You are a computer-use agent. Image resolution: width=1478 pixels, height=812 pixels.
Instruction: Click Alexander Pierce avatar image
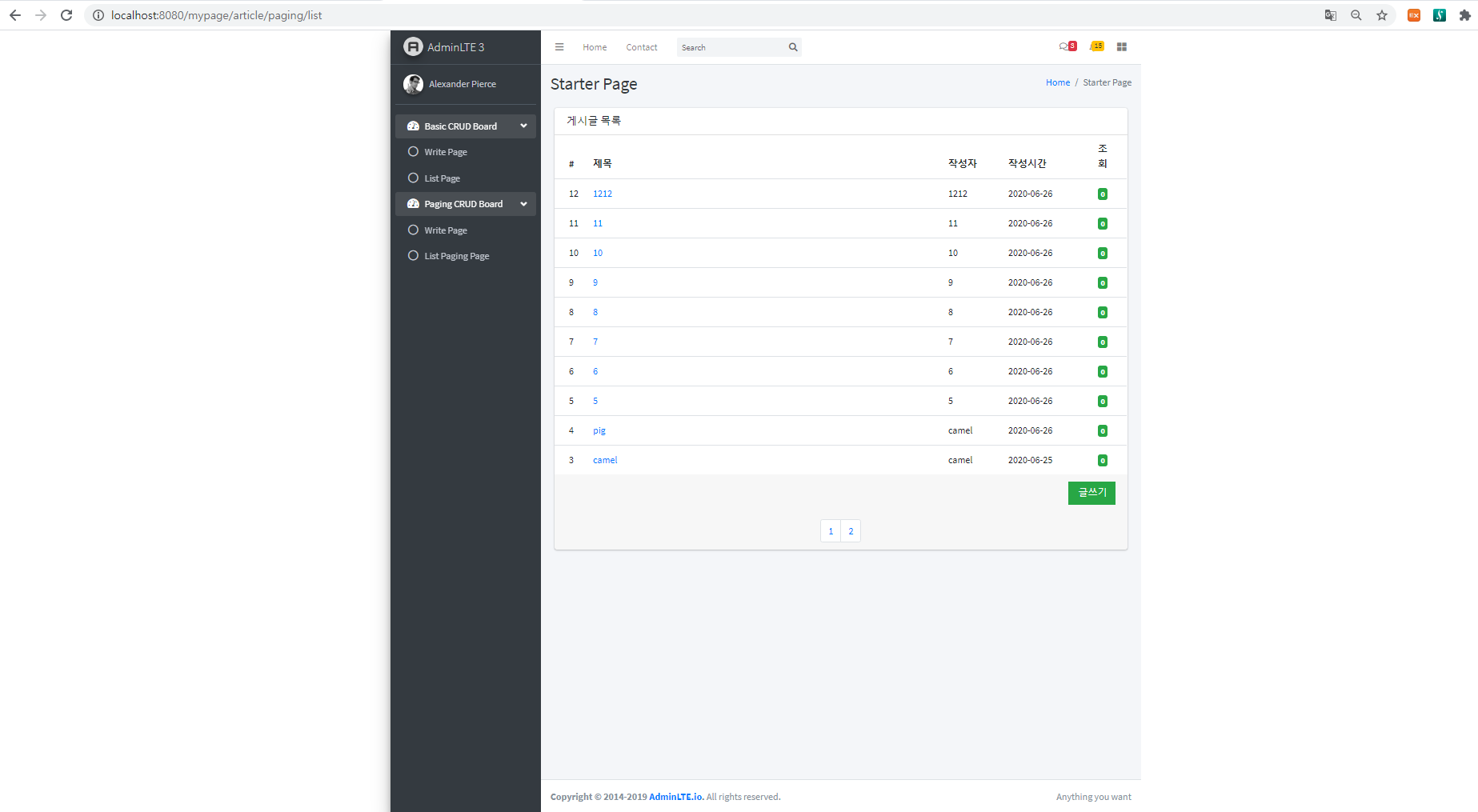click(413, 84)
